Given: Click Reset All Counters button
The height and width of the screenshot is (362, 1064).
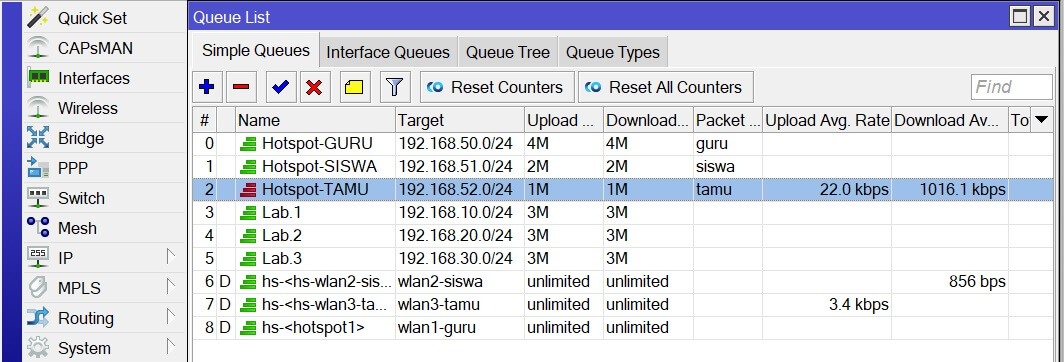Looking at the screenshot, I should [x=666, y=87].
